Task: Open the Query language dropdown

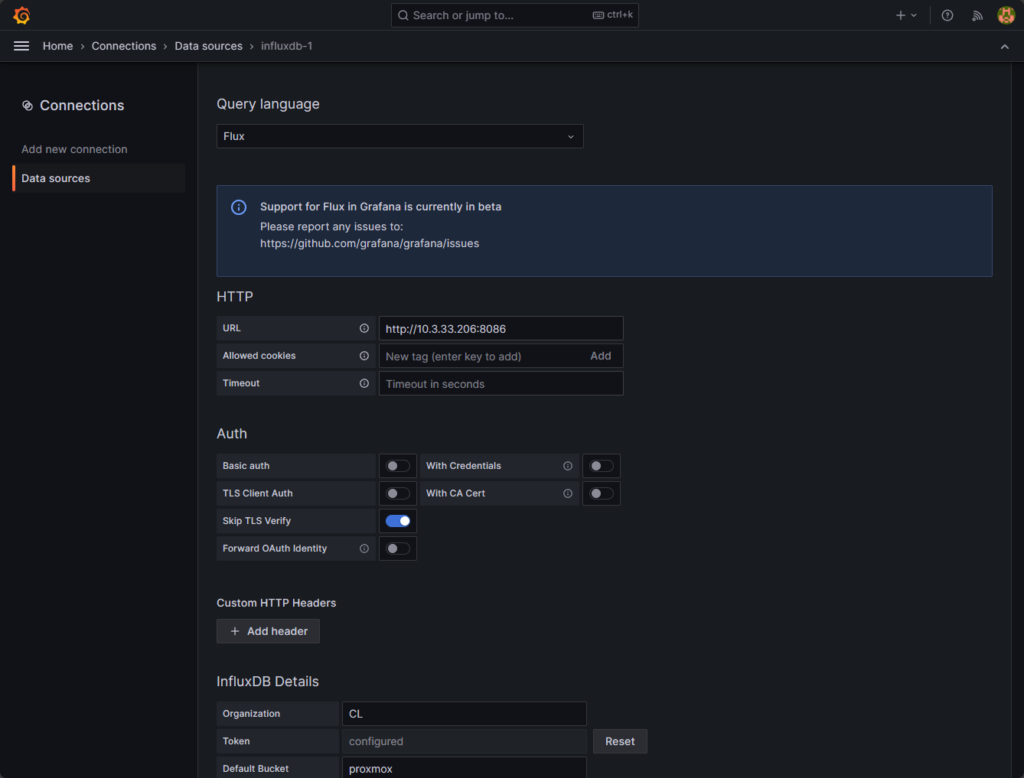Action: click(400, 136)
